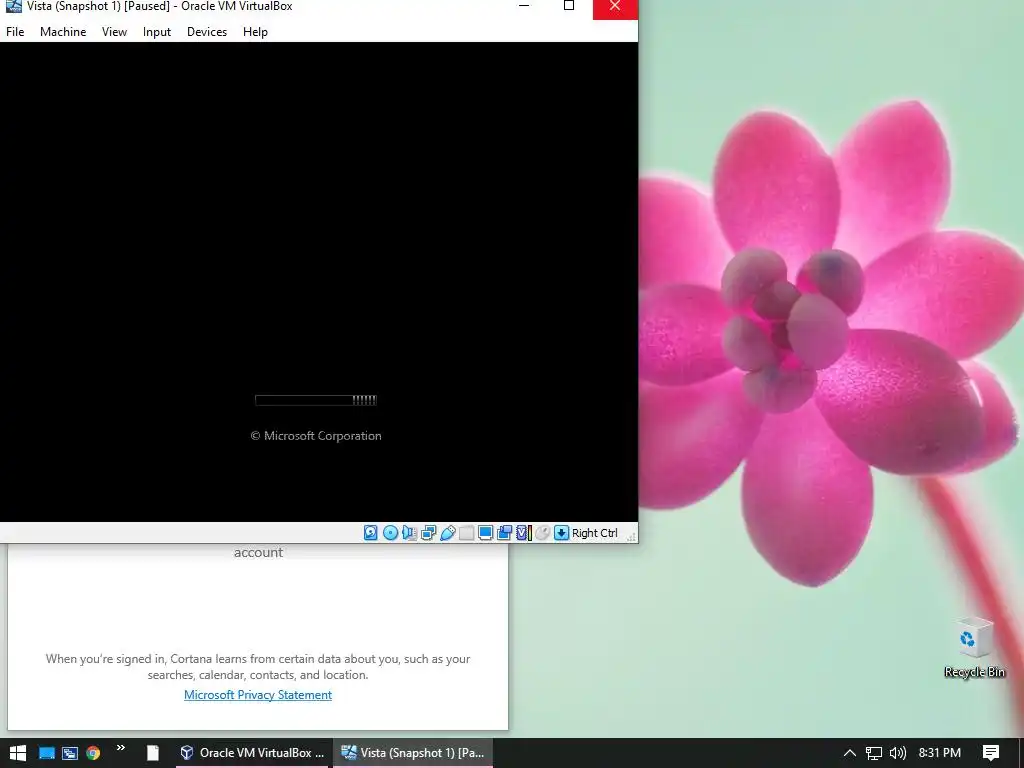The image size is (1024, 768).
Task: Open the Input menu
Action: tap(157, 32)
